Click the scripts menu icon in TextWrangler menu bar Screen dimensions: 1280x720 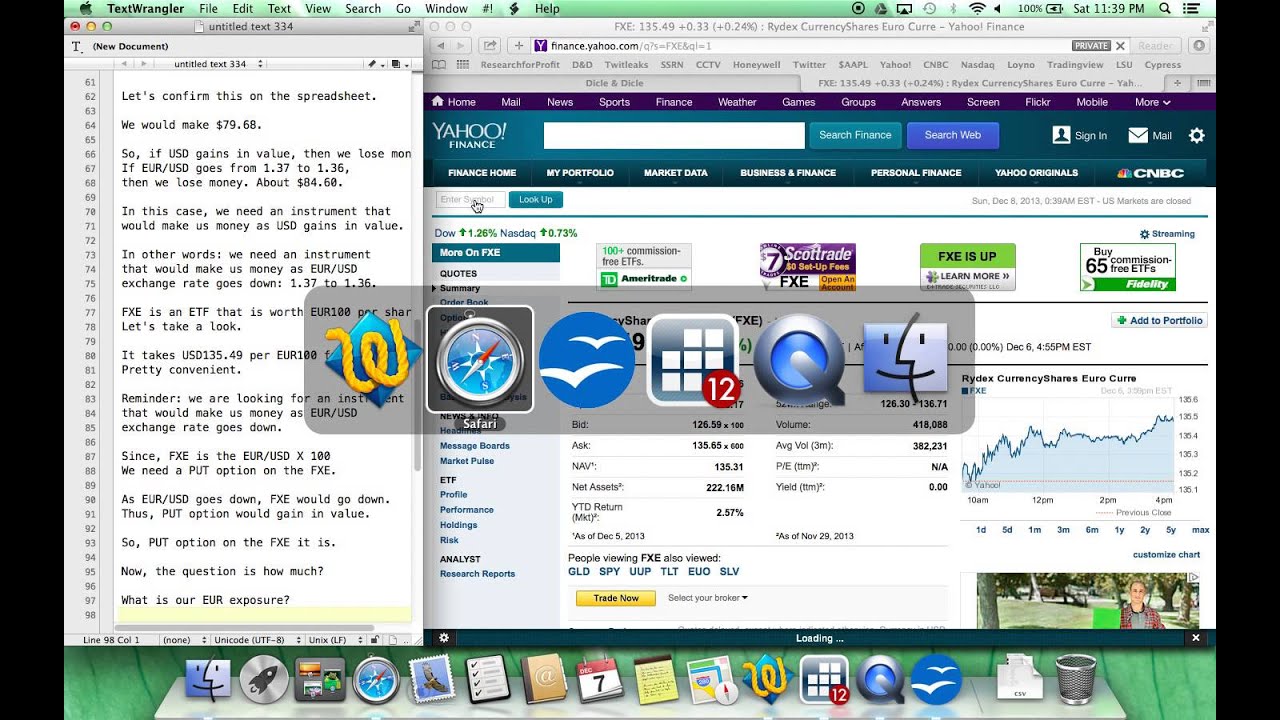pyautogui.click(x=514, y=8)
